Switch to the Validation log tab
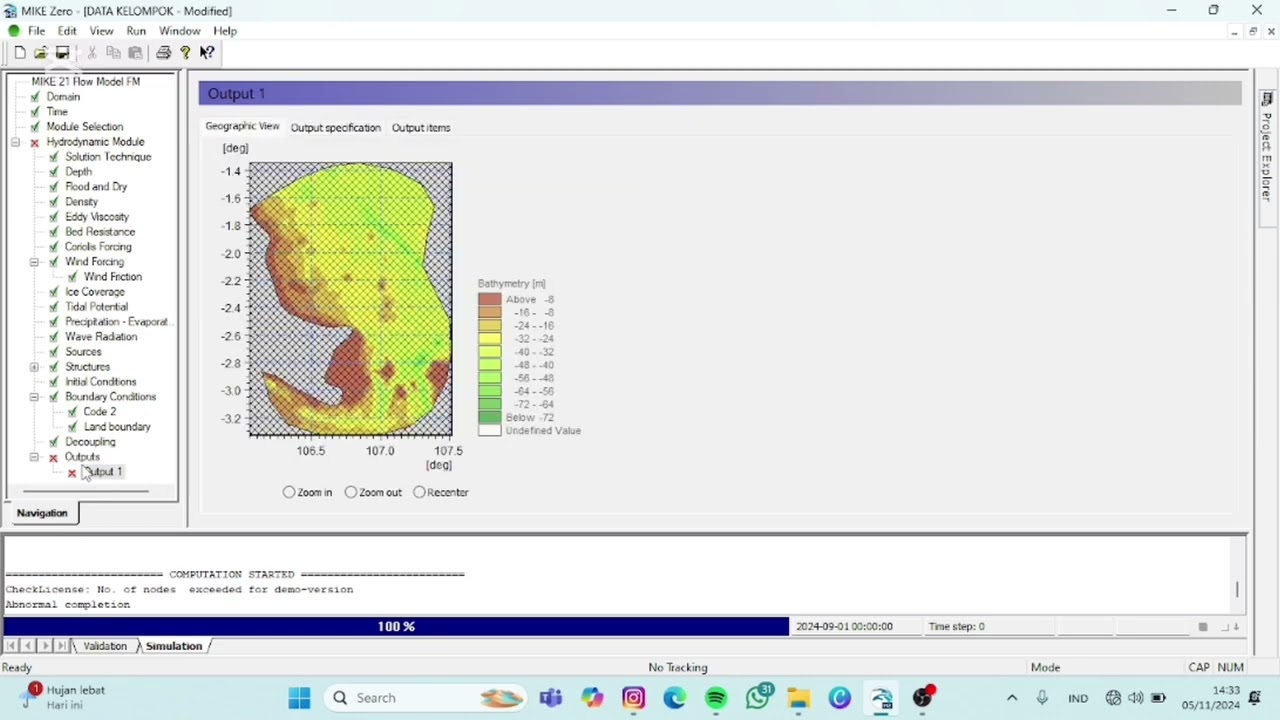 [104, 646]
